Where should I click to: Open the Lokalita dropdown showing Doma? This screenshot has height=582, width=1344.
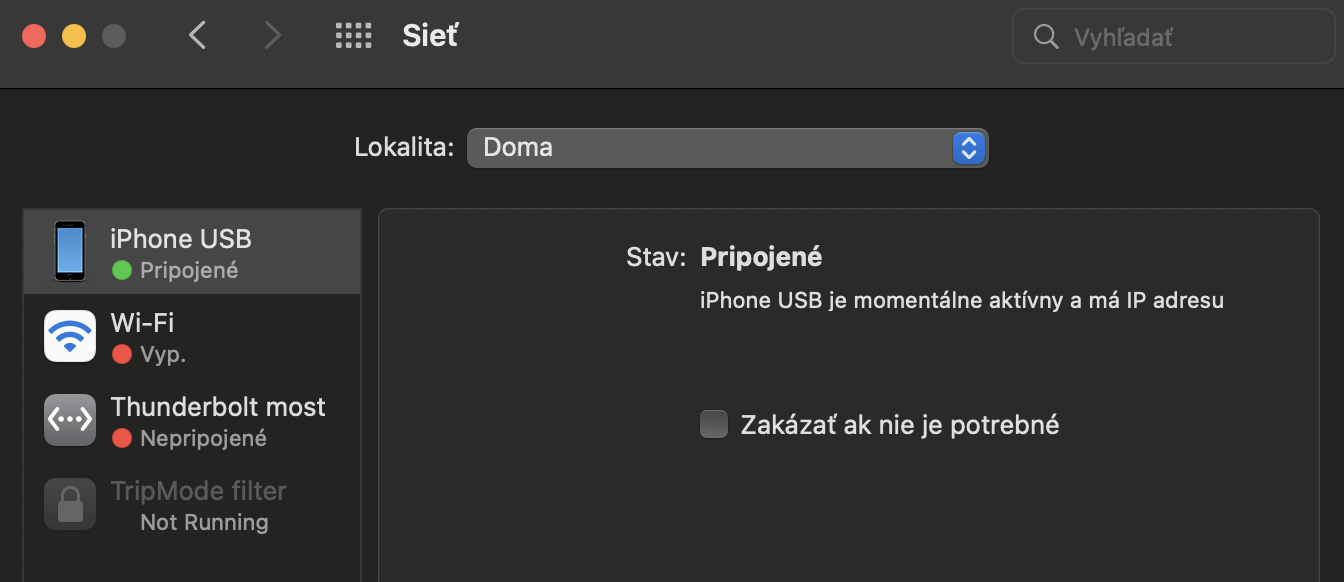point(710,148)
